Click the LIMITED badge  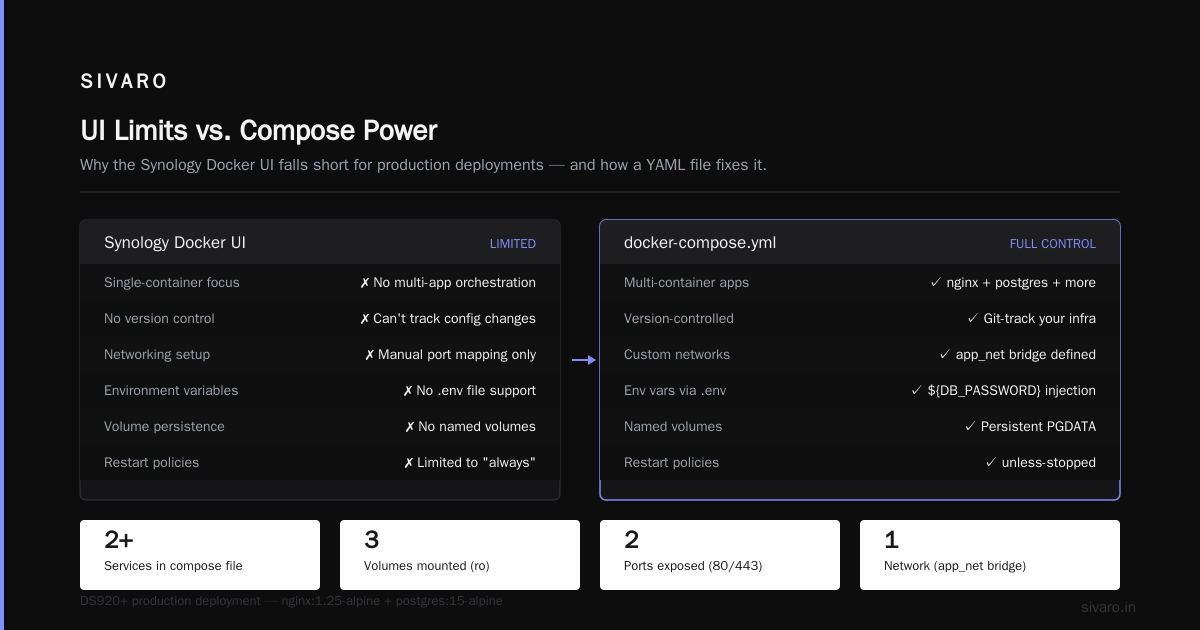click(x=512, y=244)
